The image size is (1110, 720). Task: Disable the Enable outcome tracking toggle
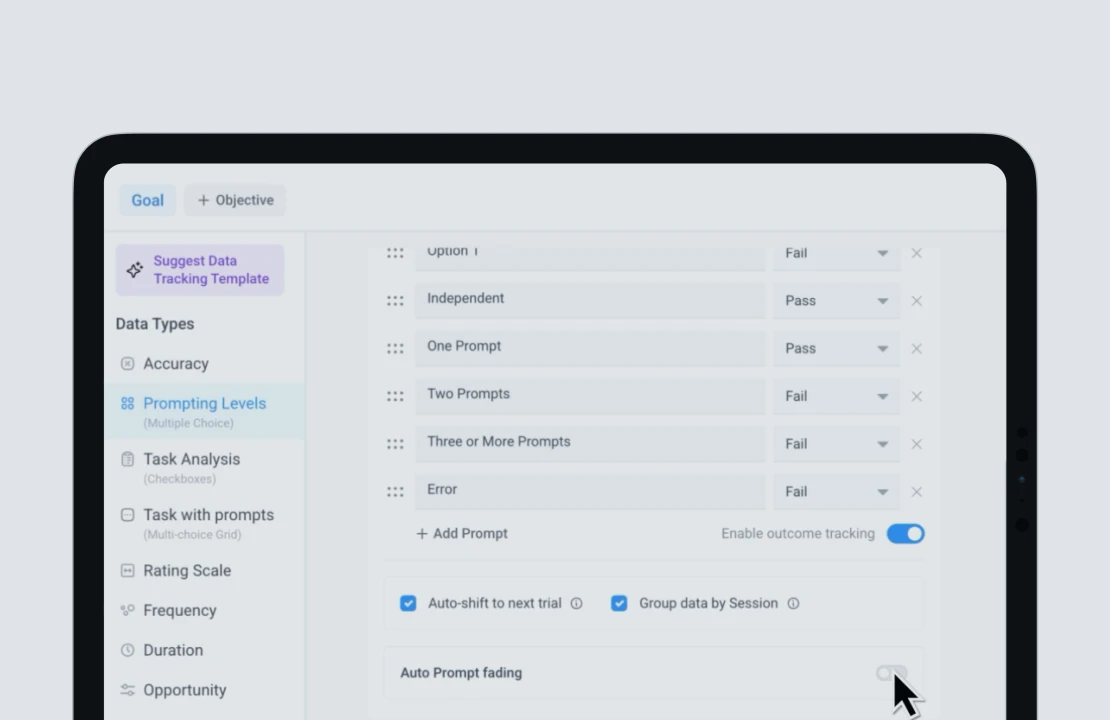click(x=905, y=534)
